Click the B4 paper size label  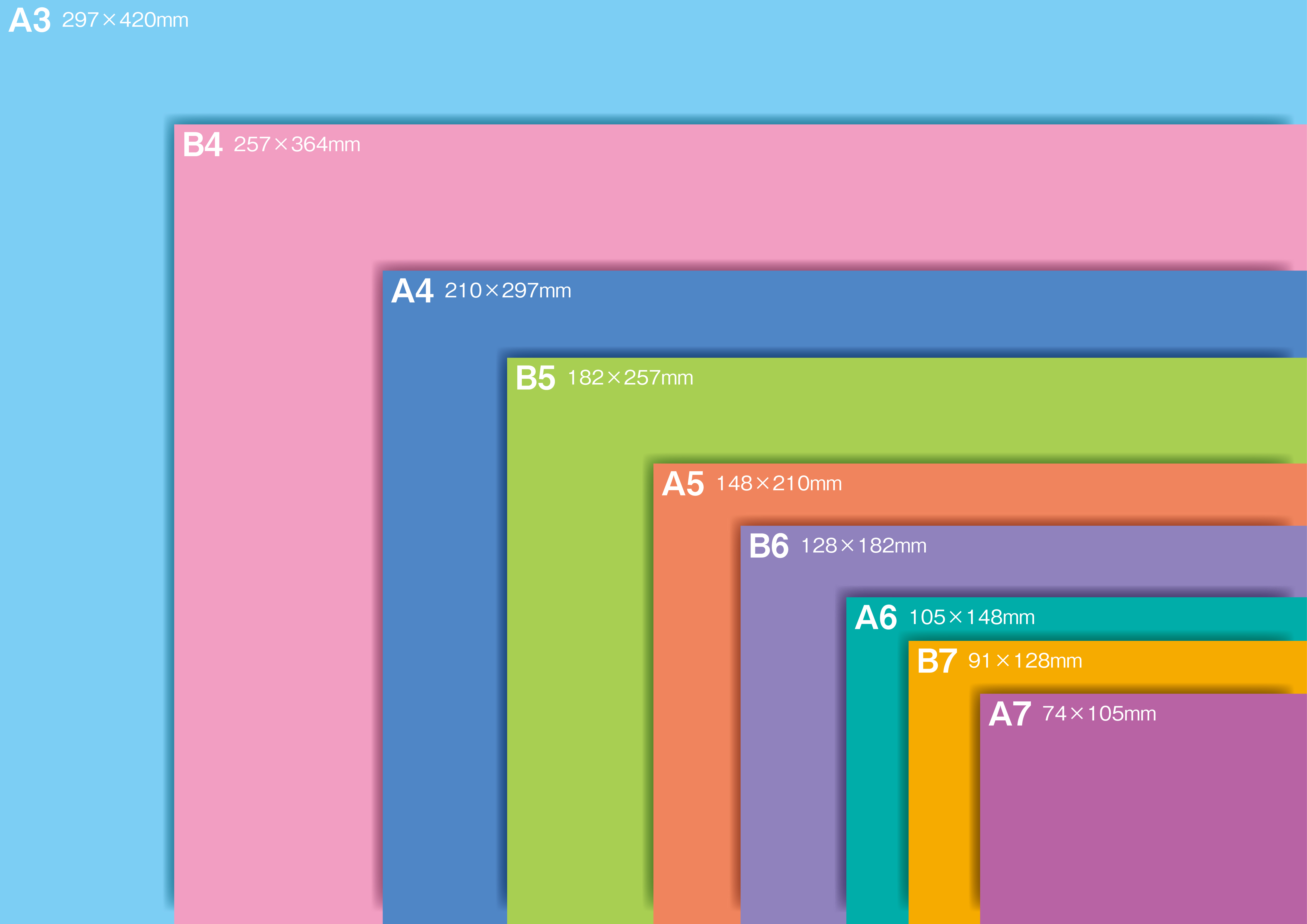point(203,145)
